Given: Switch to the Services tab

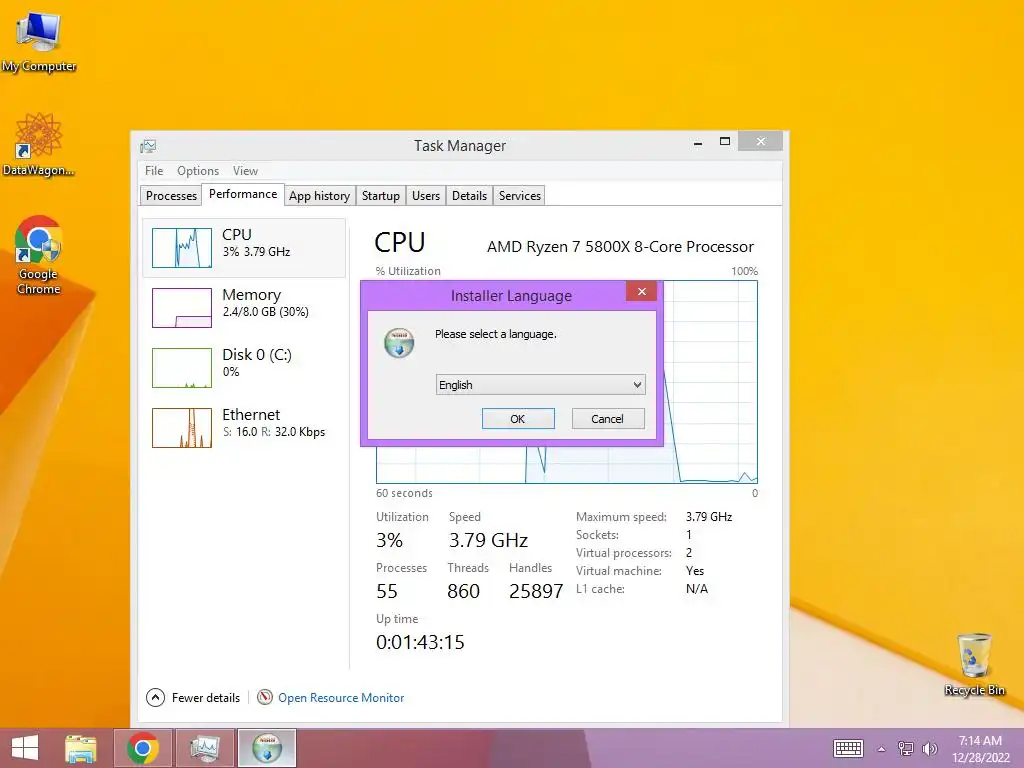Looking at the screenshot, I should [520, 195].
